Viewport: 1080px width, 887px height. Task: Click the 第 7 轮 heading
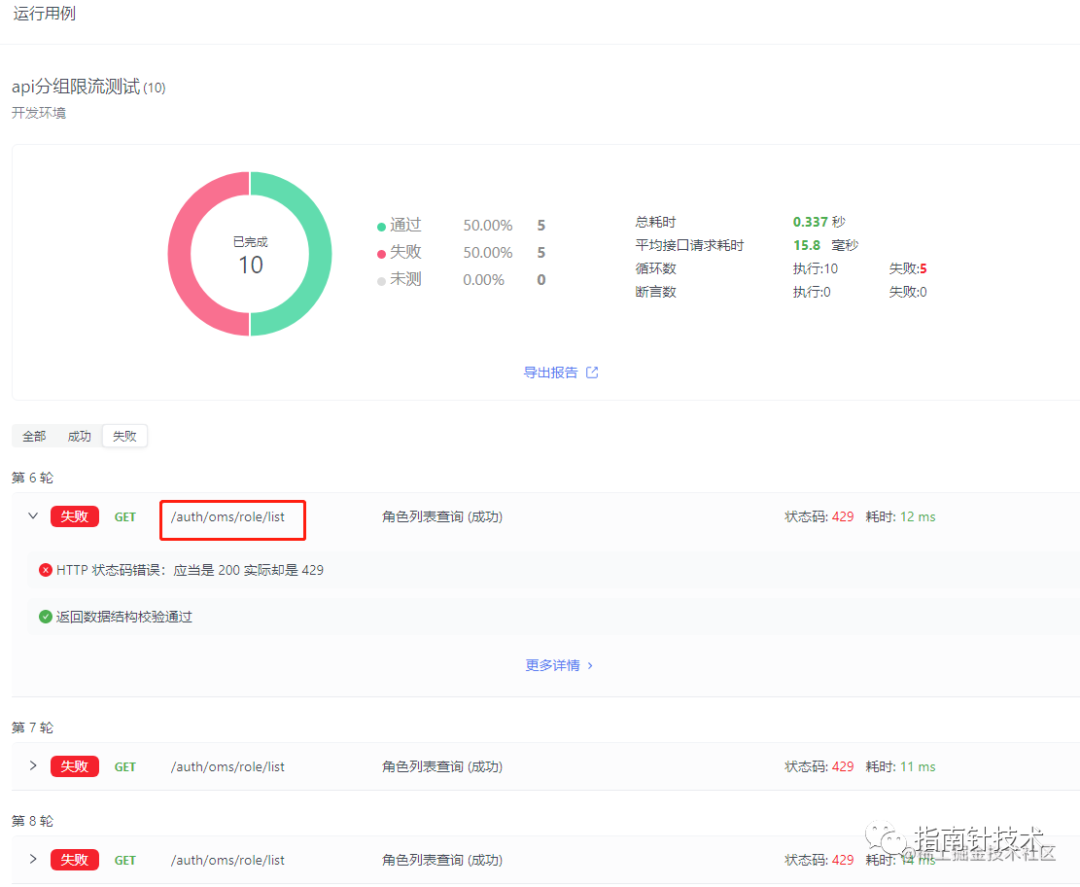32,727
